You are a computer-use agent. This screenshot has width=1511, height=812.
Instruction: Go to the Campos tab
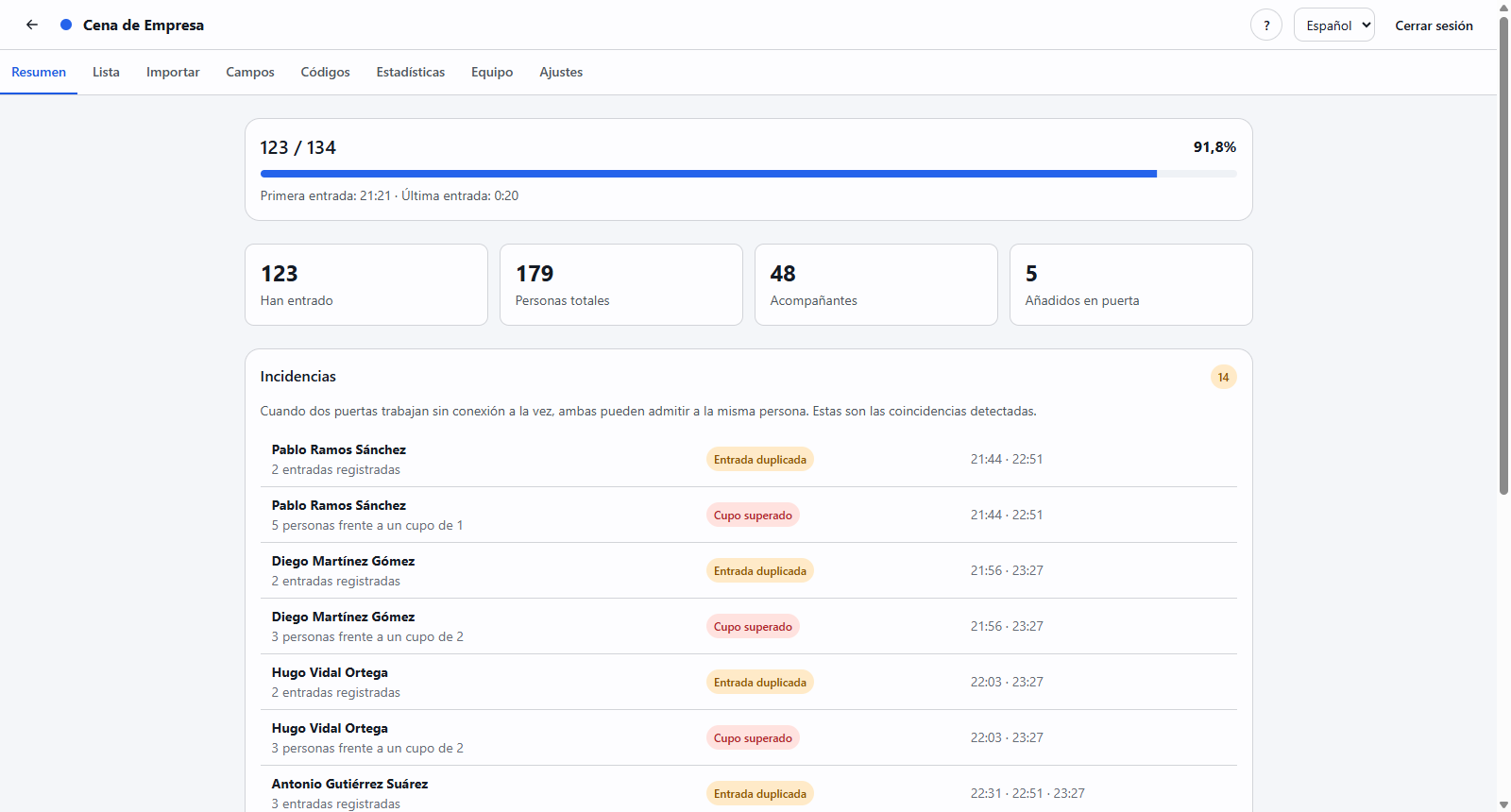pos(250,72)
